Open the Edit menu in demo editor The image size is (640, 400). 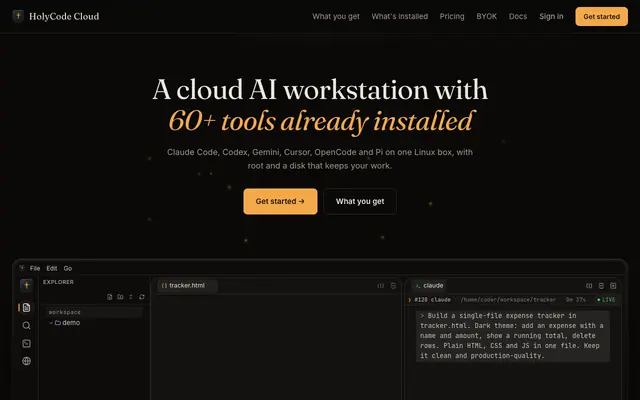click(x=52, y=268)
